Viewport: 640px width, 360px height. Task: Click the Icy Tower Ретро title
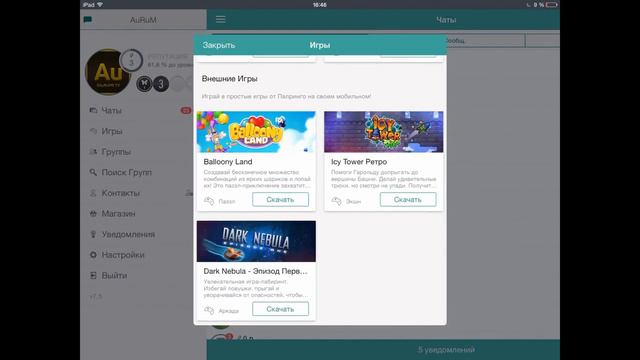(359, 162)
